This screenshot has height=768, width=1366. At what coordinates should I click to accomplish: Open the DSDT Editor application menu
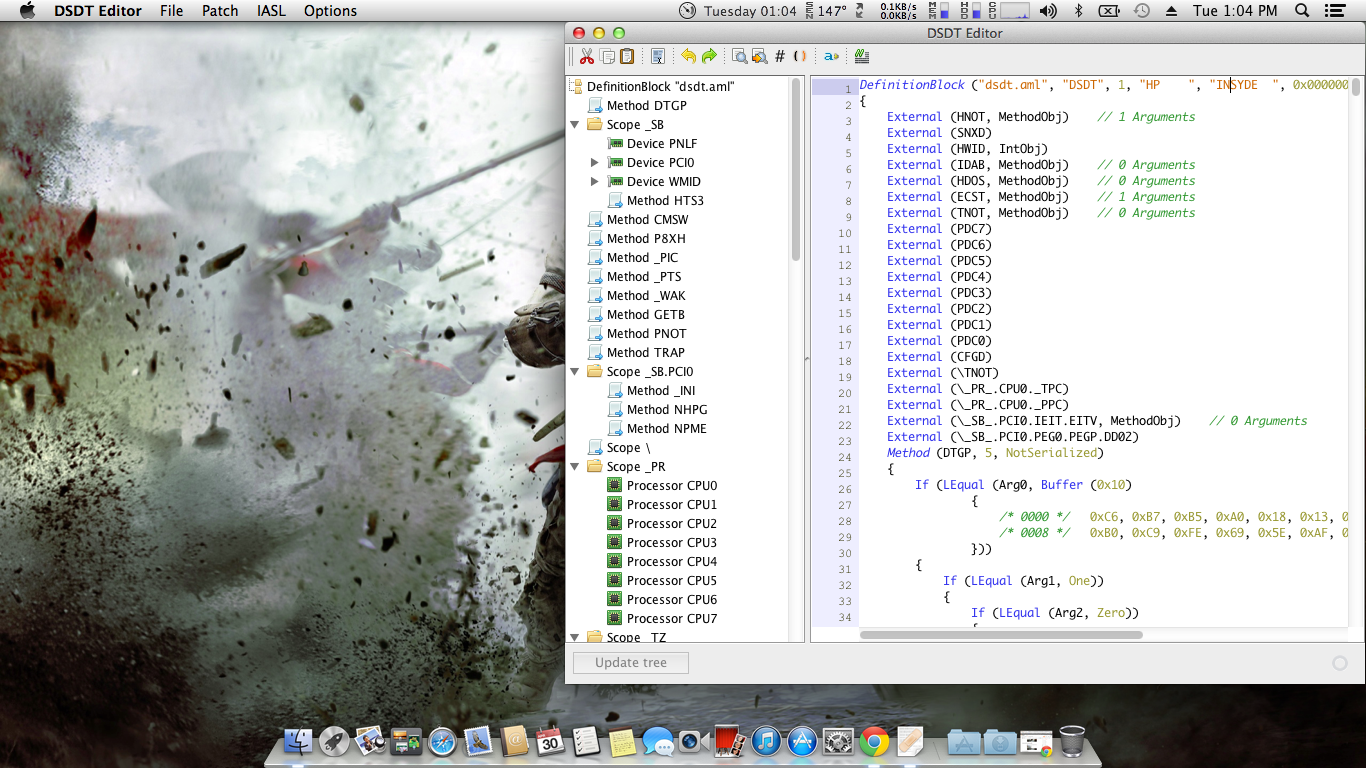[98, 11]
